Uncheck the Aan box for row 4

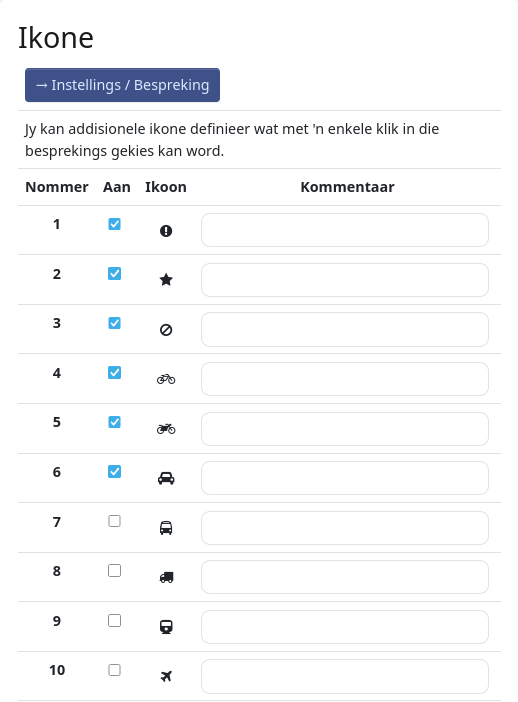pos(114,372)
